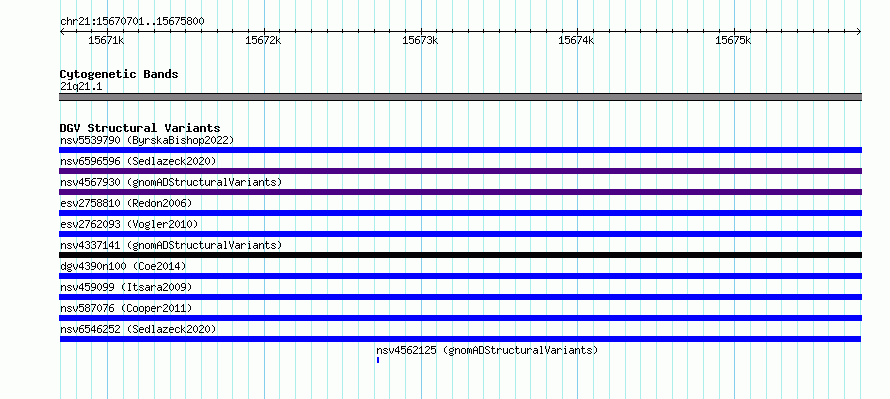Click the tiny blue nsv4562125 variant marker
The width and height of the screenshot is (890, 399).
[377, 360]
